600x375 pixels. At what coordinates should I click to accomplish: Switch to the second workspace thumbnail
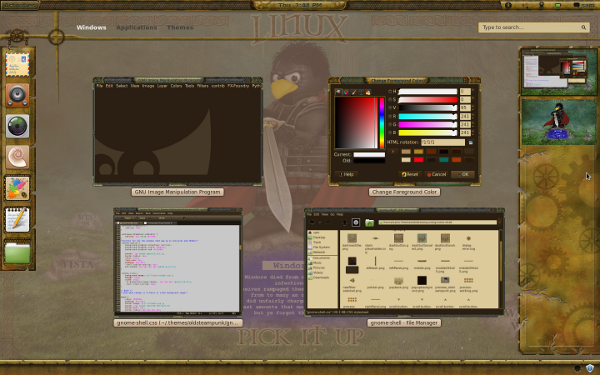(559, 122)
